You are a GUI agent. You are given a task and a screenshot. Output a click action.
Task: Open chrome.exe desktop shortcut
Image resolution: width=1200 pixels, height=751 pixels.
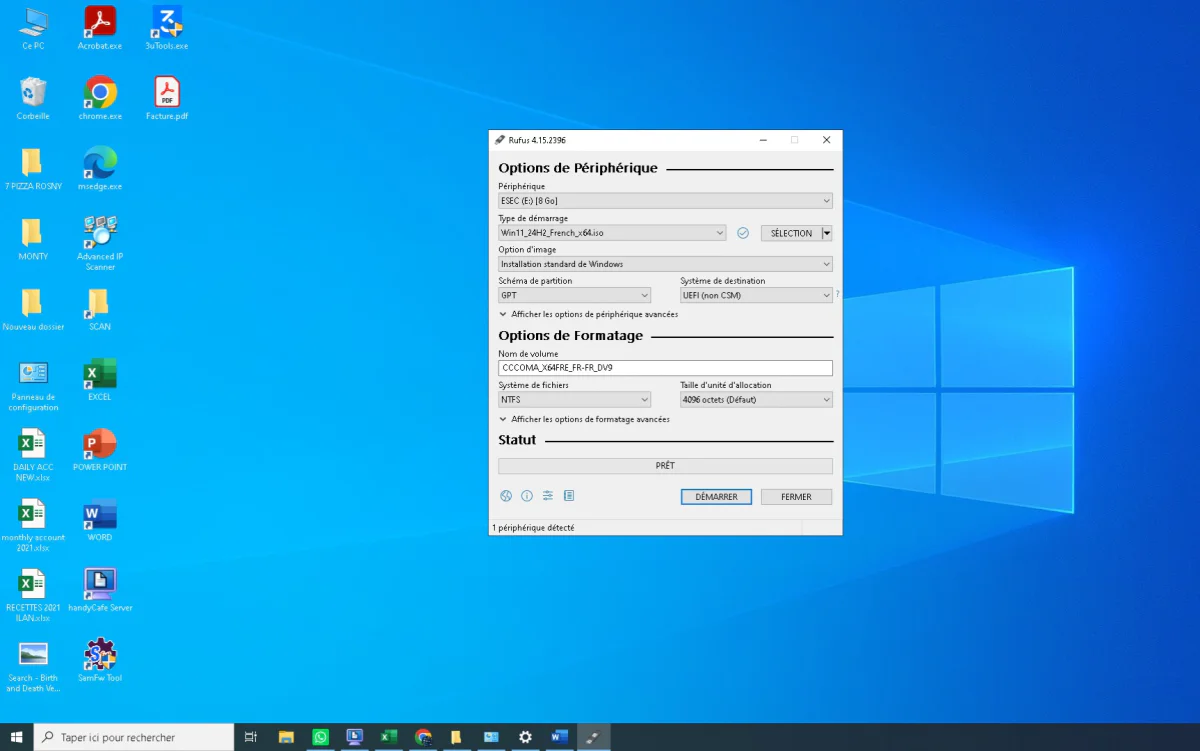pyautogui.click(x=100, y=98)
